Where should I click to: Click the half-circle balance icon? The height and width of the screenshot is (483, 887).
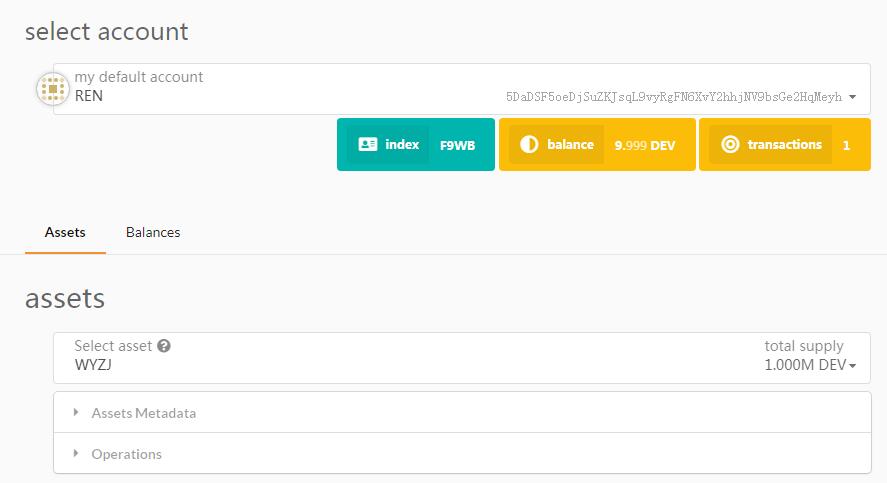pos(529,145)
